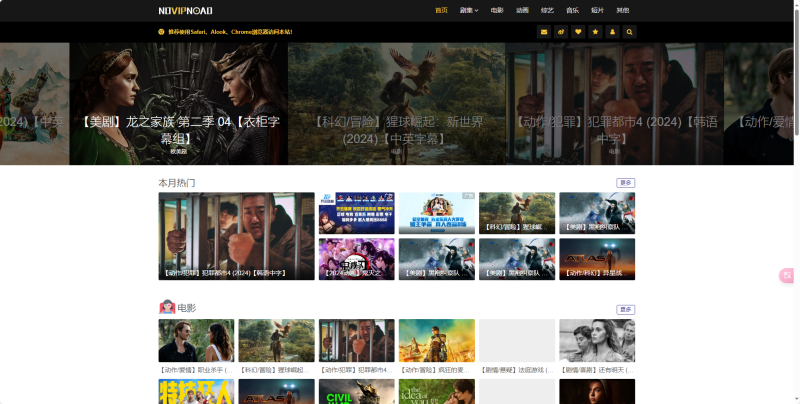Image resolution: width=800 pixels, height=404 pixels.
Task: Open the user account icon
Action: [612, 32]
